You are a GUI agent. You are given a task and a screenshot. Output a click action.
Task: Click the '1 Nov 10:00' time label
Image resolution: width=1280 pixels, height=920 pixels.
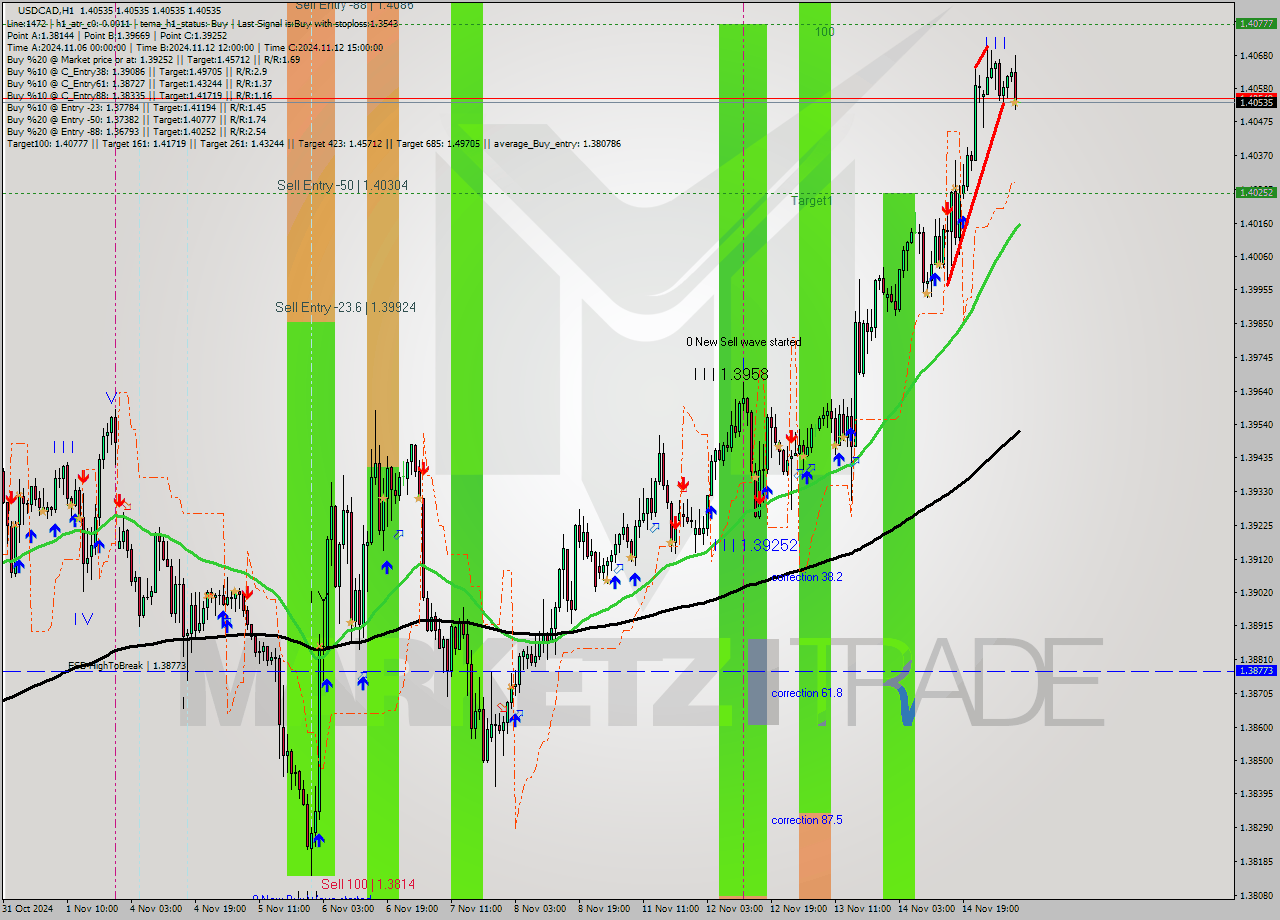94,909
